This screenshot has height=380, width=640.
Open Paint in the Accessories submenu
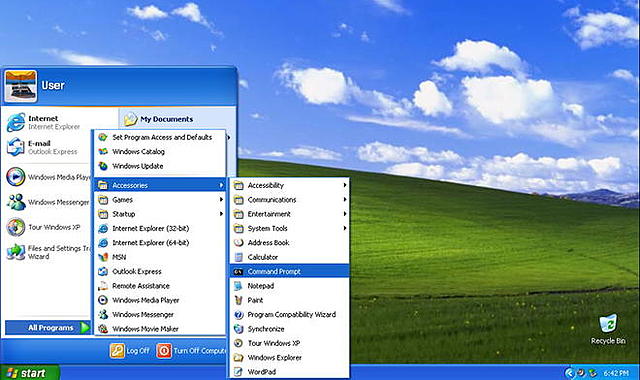click(289, 300)
